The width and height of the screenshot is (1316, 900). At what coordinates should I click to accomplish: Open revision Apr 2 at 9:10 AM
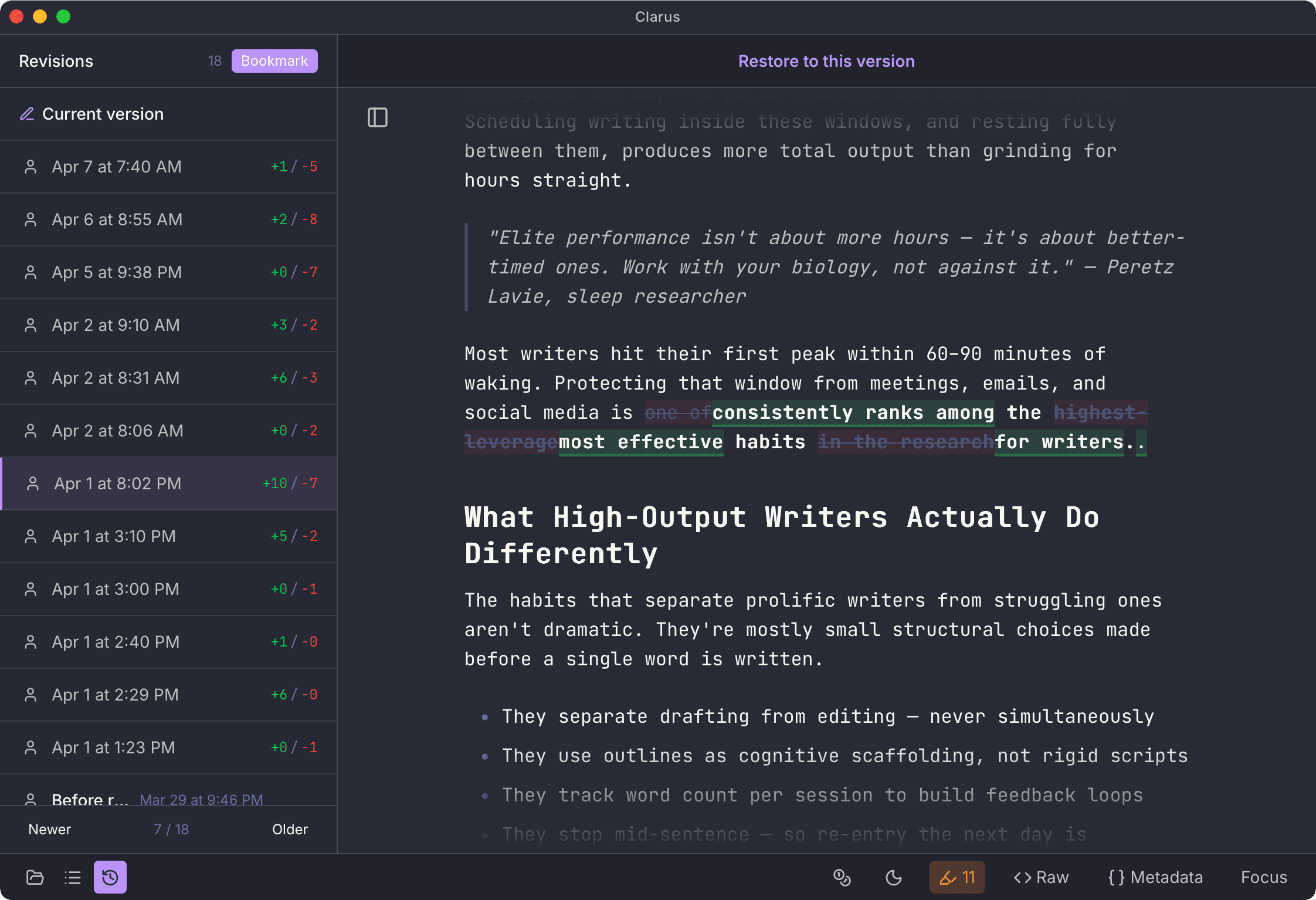pos(168,325)
